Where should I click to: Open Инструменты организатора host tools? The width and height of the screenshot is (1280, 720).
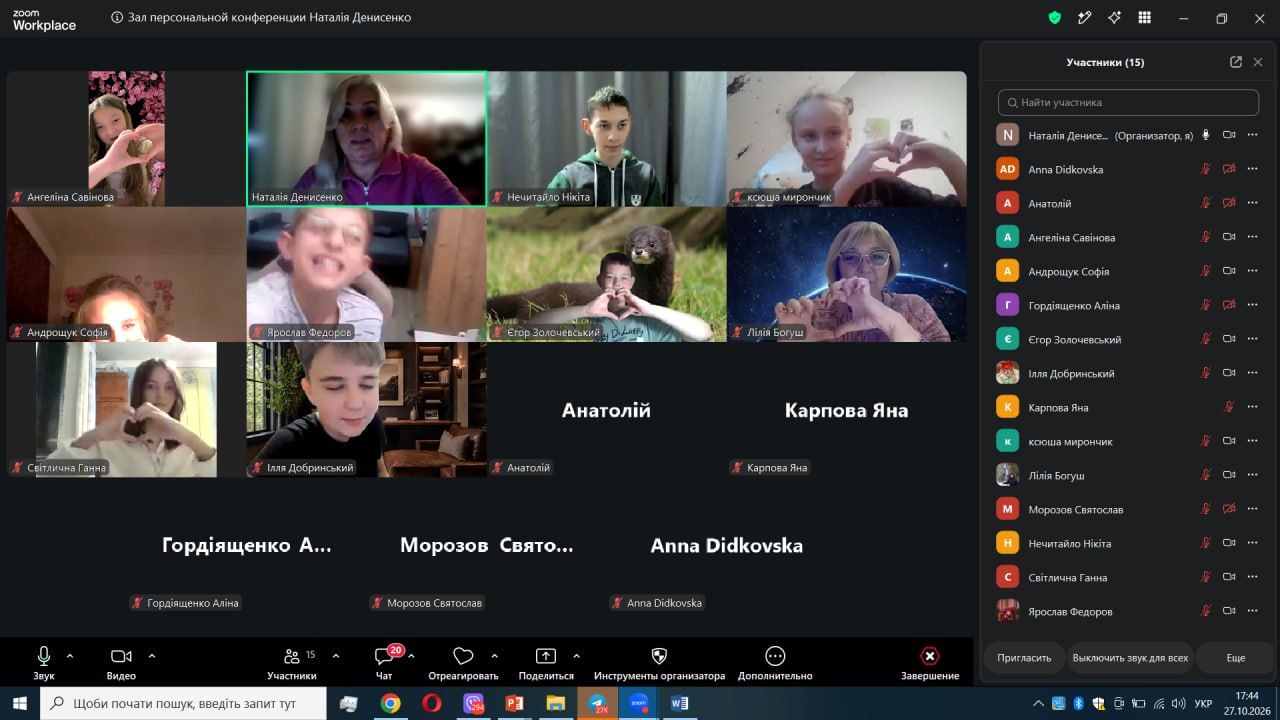(659, 662)
